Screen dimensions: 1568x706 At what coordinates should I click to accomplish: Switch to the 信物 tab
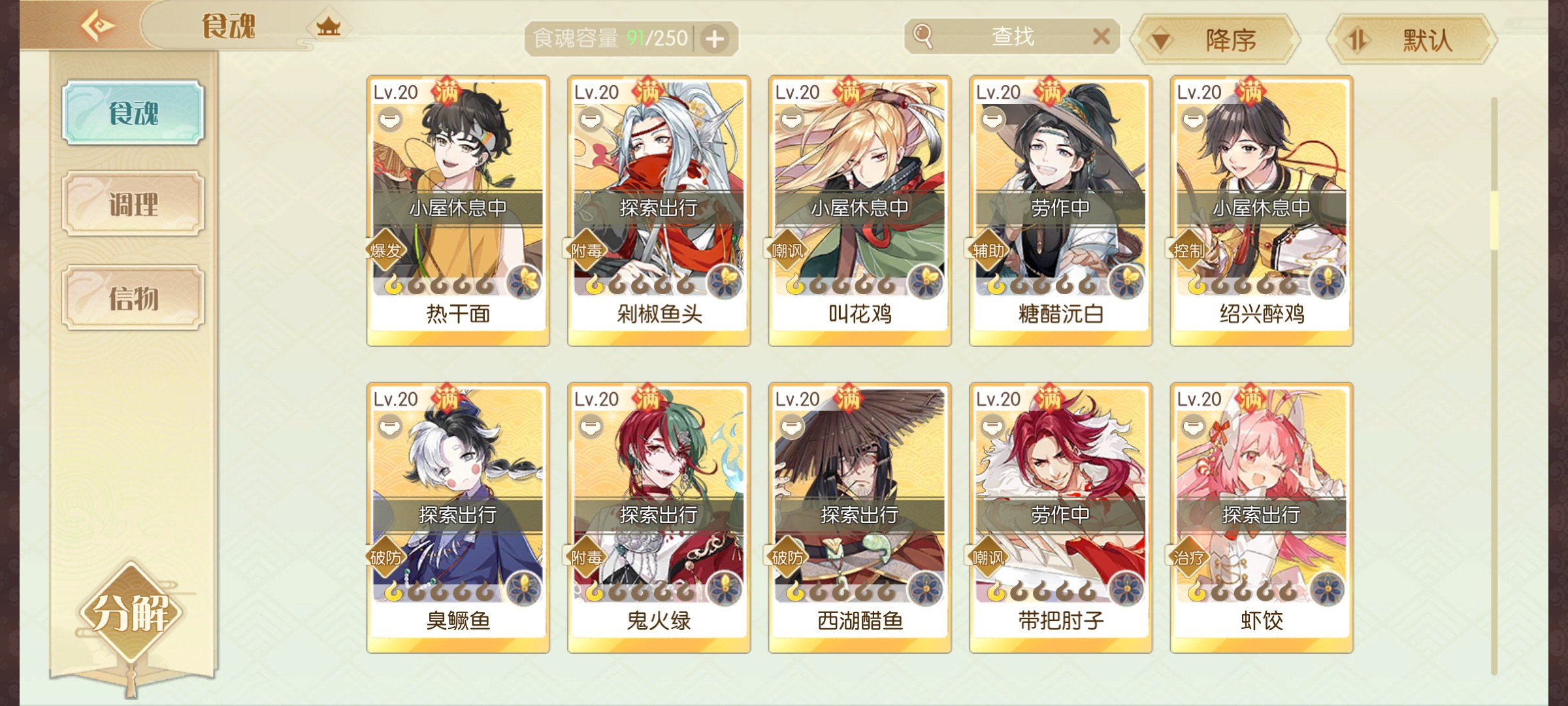(x=133, y=297)
